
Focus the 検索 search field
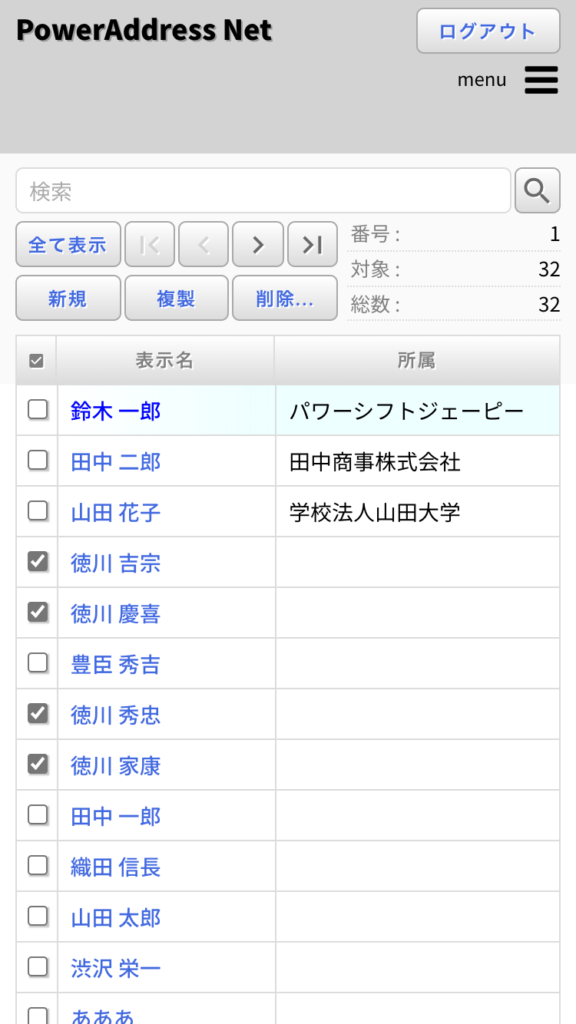pyautogui.click(x=263, y=191)
